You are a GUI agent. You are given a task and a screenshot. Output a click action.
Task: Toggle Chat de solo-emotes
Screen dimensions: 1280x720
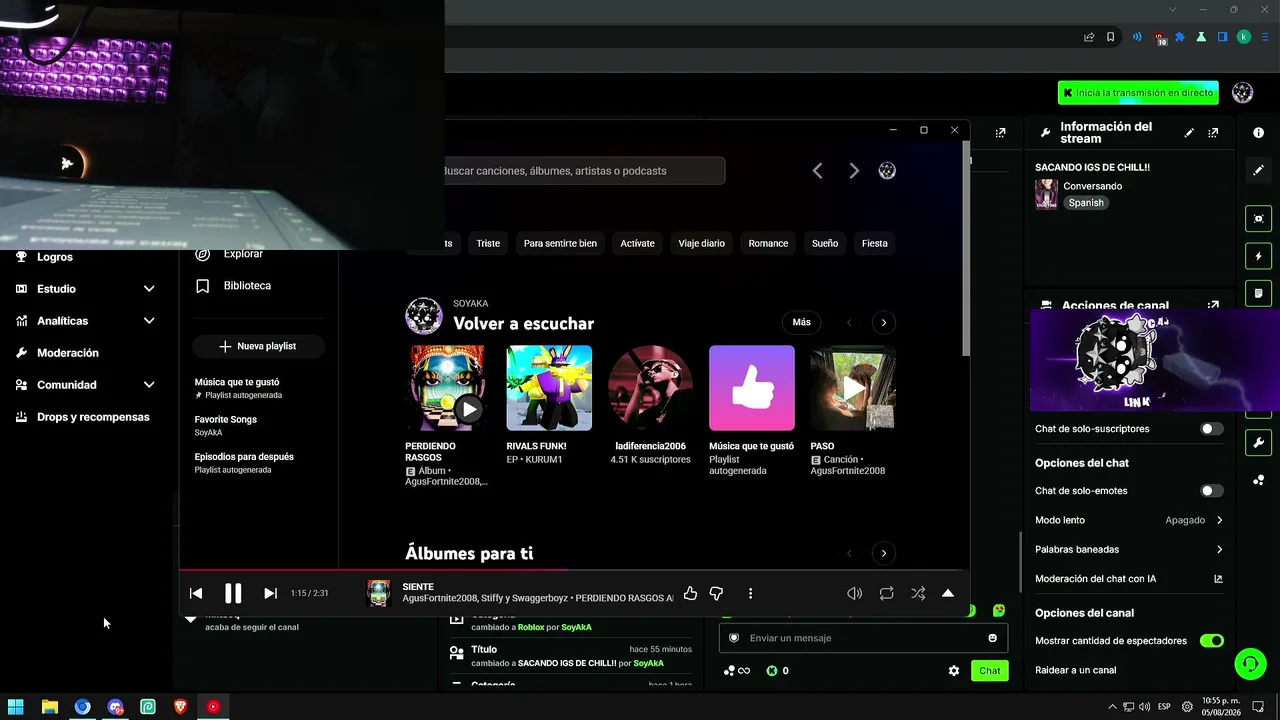tap(1212, 491)
